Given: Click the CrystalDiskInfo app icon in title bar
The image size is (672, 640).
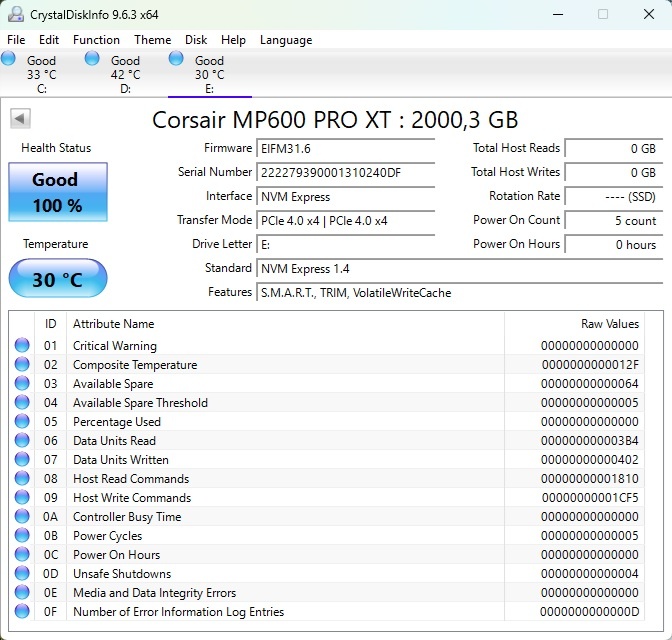Looking at the screenshot, I should (16, 14).
